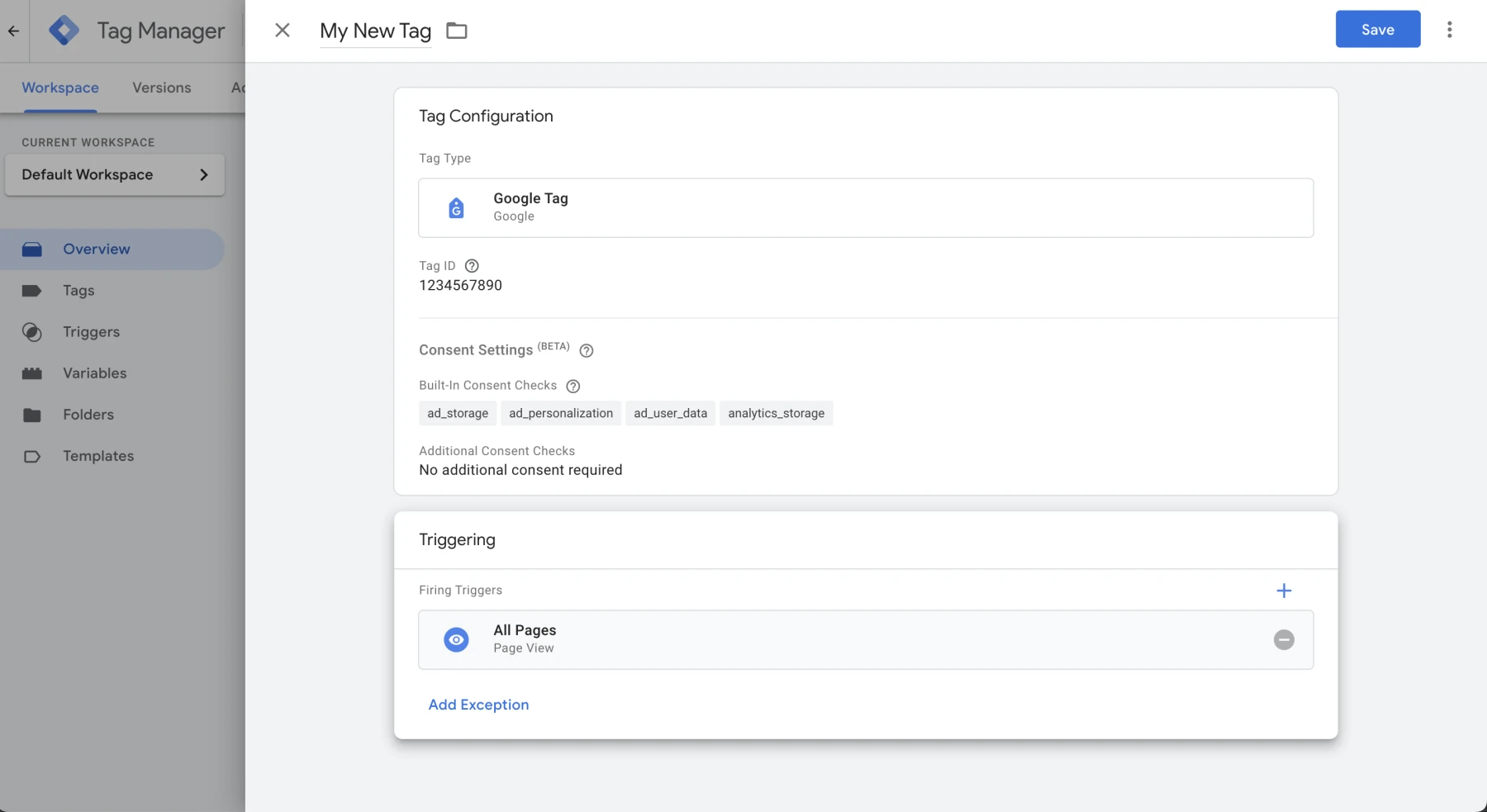The height and width of the screenshot is (812, 1487).
Task: Click the Folders sidebar icon
Action: (32, 415)
